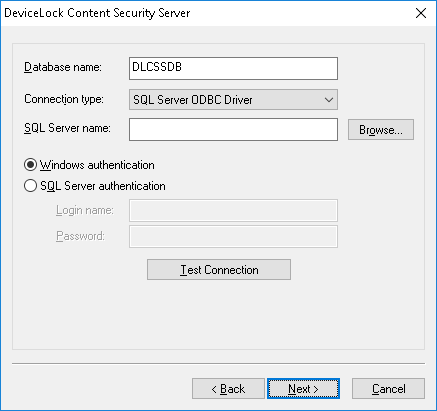This screenshot has height=411, width=437.
Task: Click the greyed-out Login name field
Action: 233,210
